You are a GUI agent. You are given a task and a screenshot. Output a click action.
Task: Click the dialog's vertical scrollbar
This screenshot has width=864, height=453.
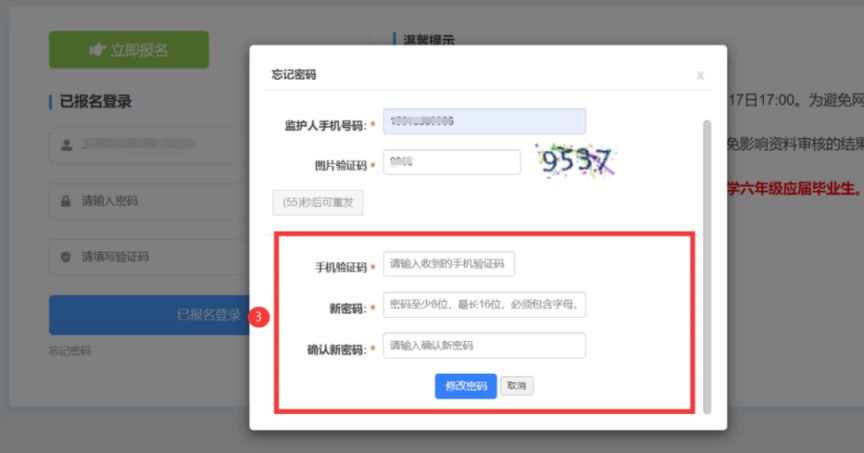coord(707,267)
